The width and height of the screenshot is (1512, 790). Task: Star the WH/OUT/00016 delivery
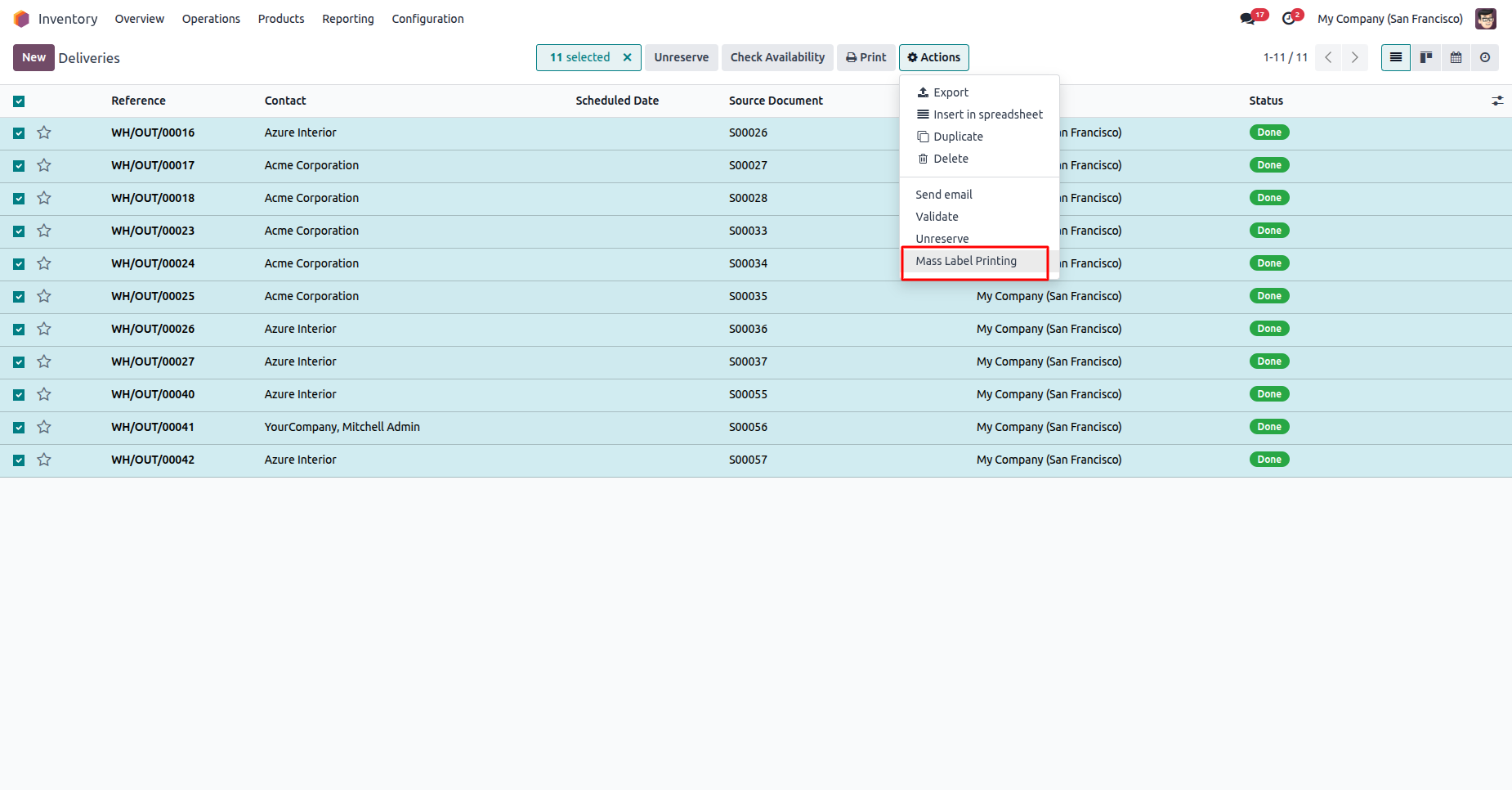[44, 132]
